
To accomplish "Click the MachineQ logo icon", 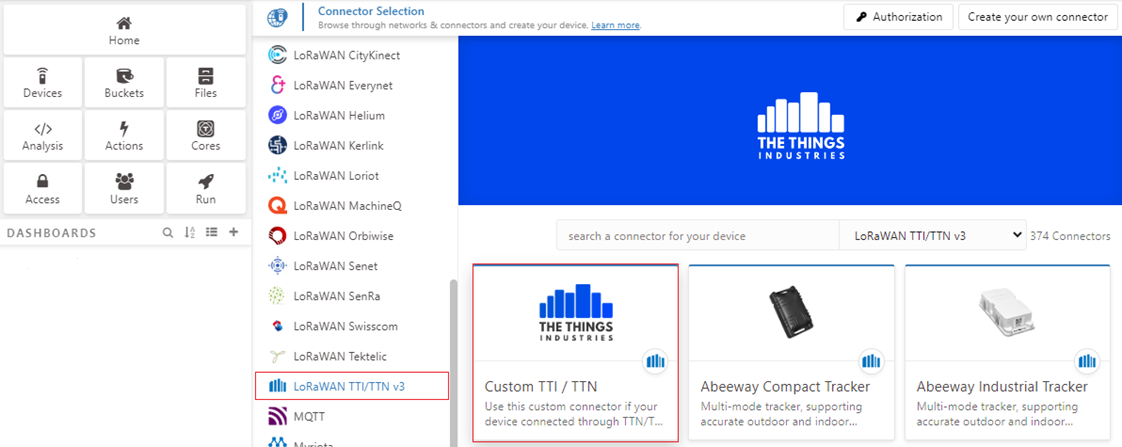I will [x=277, y=205].
